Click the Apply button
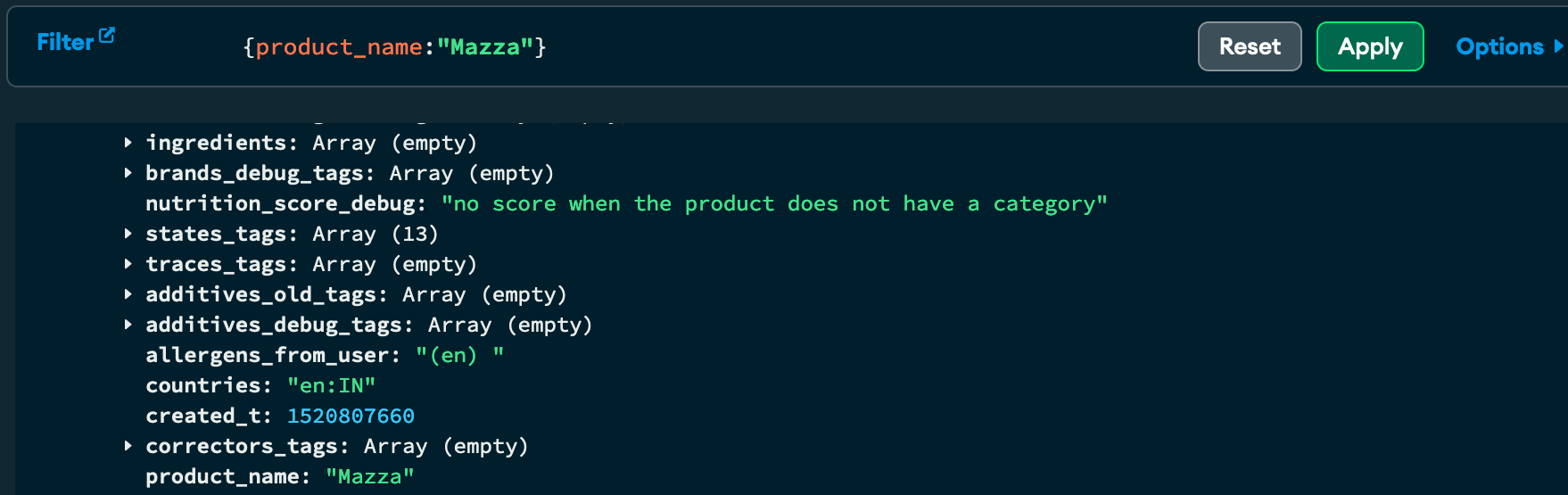Image resolution: width=1568 pixels, height=495 pixels. [x=1370, y=46]
